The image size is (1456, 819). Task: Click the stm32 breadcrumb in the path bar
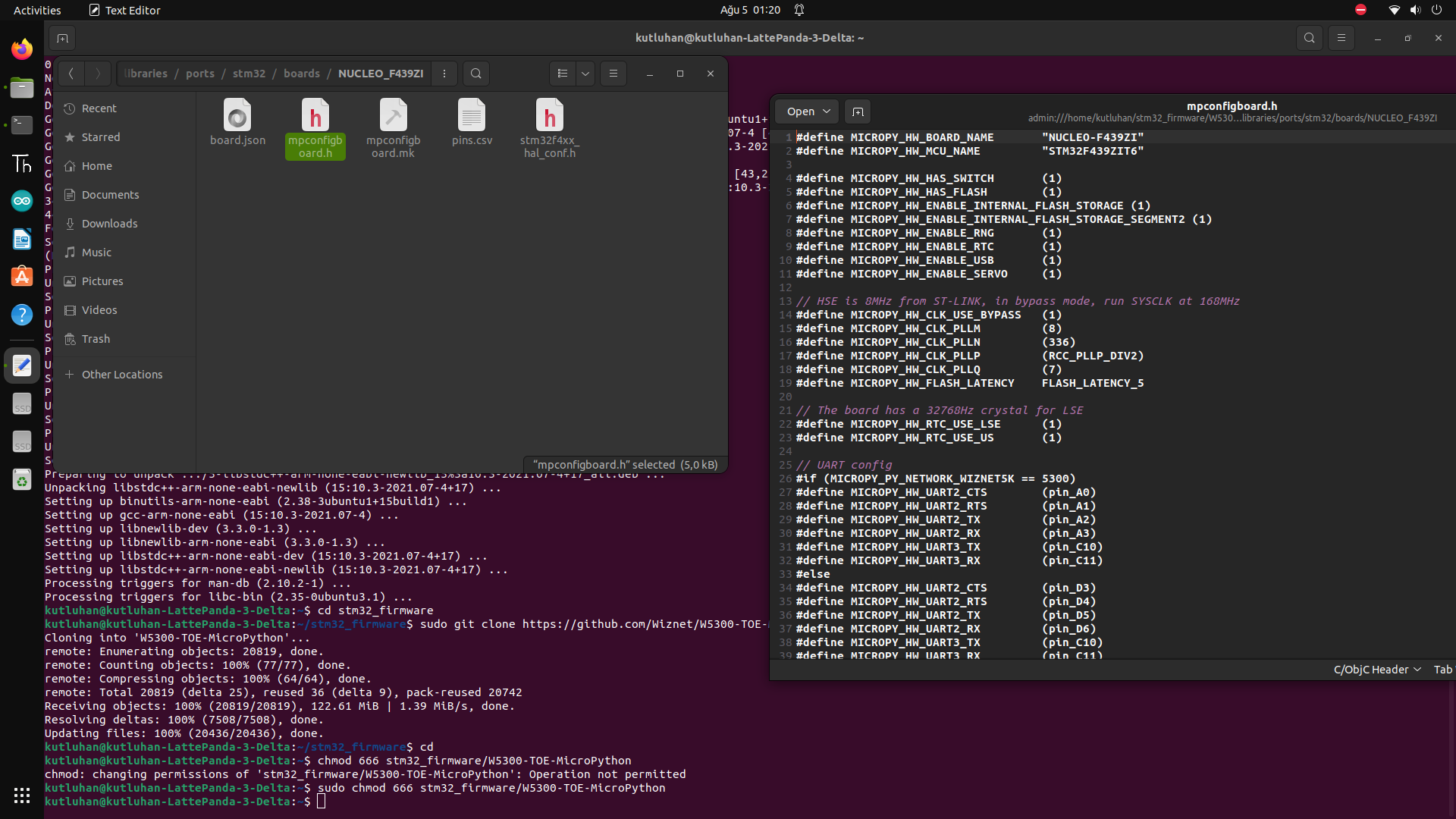pos(249,74)
